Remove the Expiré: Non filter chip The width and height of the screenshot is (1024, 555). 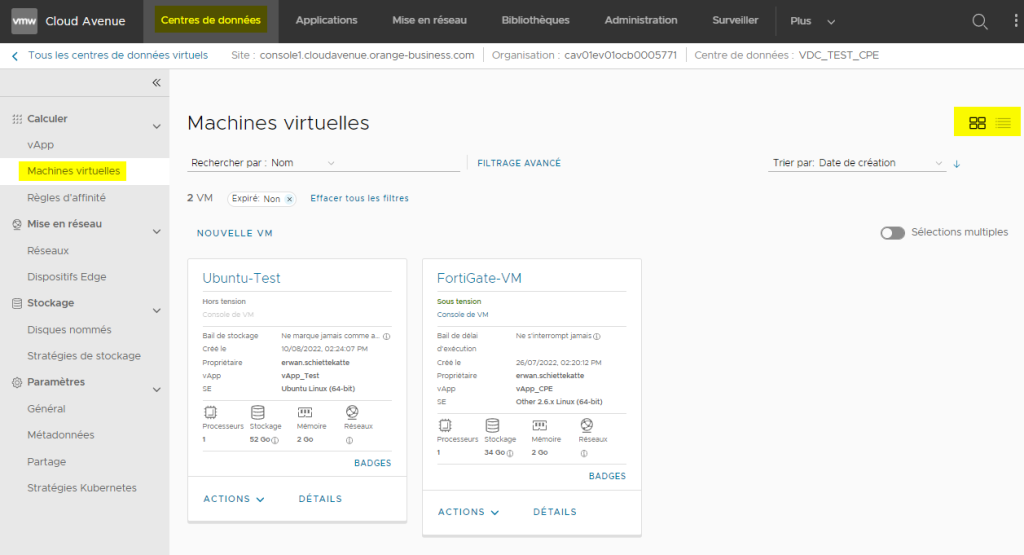289,199
